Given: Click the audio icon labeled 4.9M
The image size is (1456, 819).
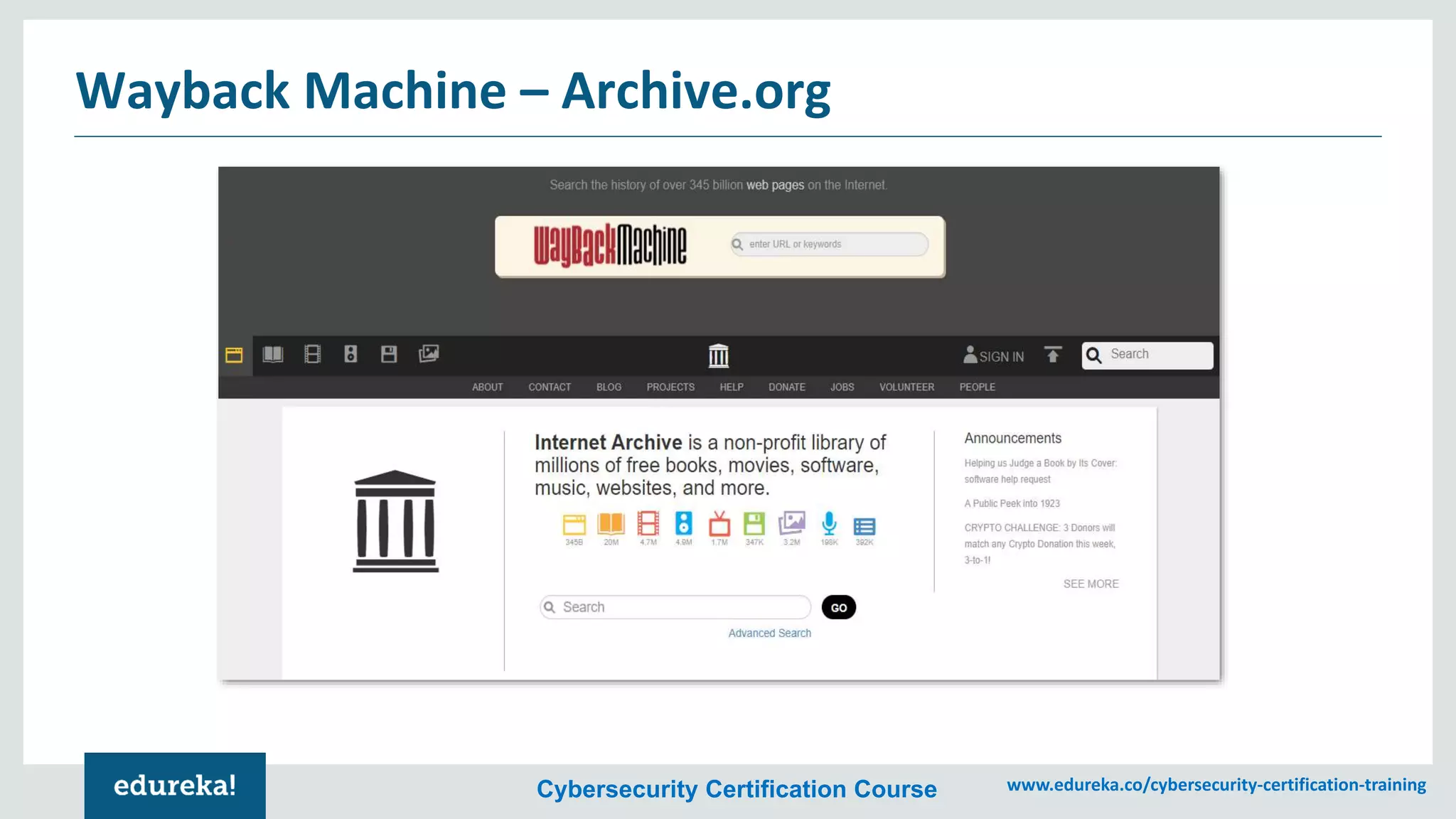Looking at the screenshot, I should pos(684,524).
